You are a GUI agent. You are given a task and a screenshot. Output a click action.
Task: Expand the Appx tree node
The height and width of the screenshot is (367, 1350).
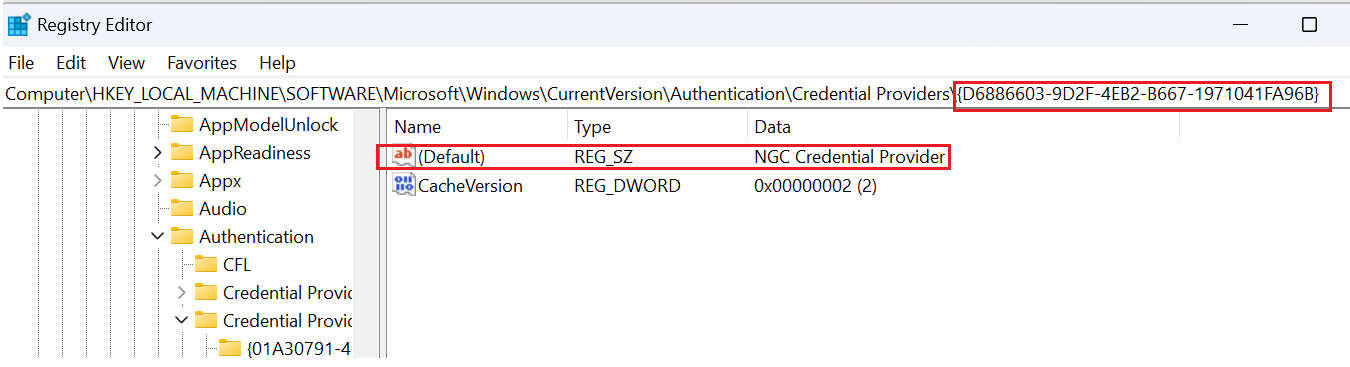(157, 181)
